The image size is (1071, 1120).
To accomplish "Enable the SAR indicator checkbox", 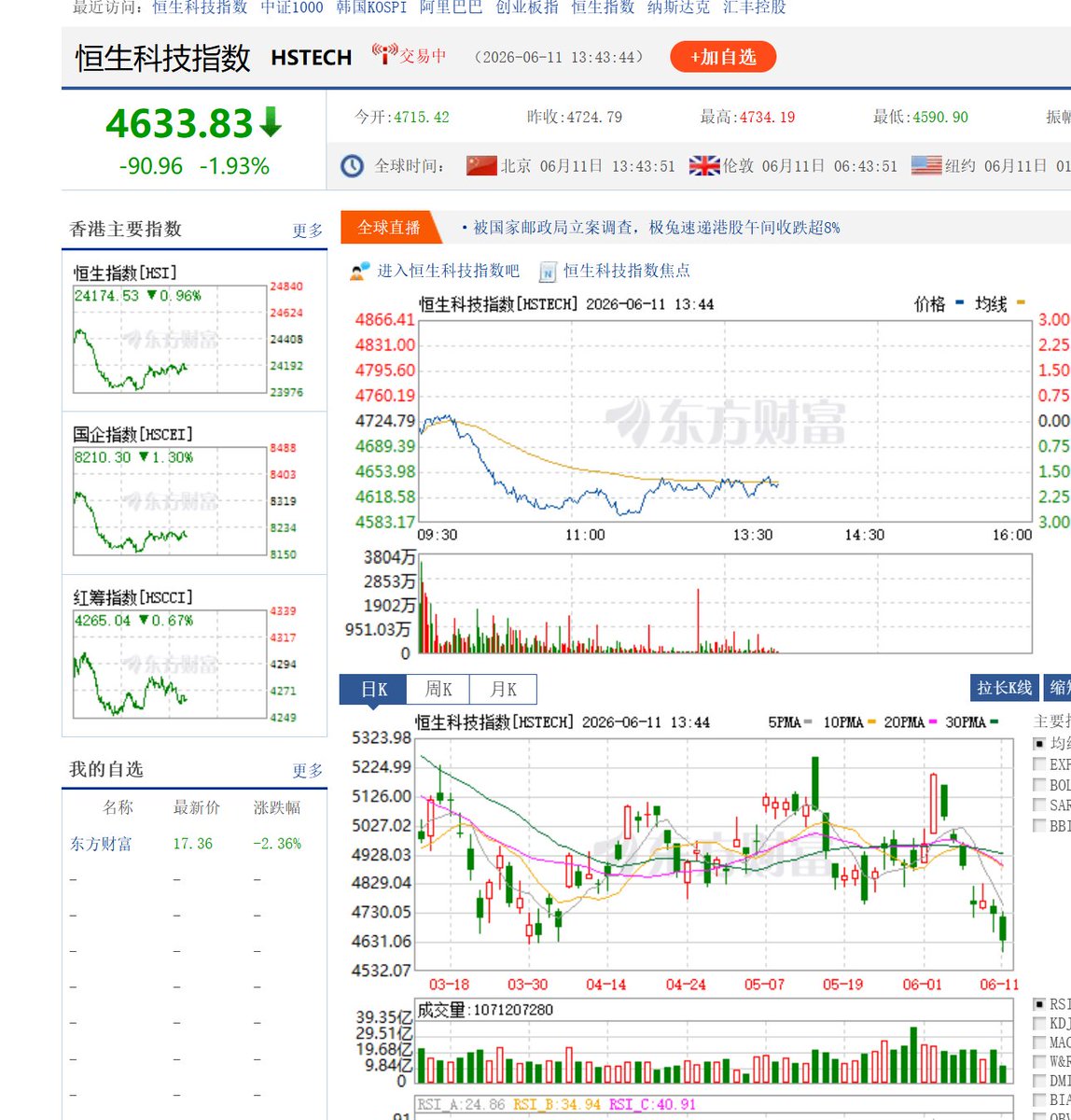I will click(1039, 805).
